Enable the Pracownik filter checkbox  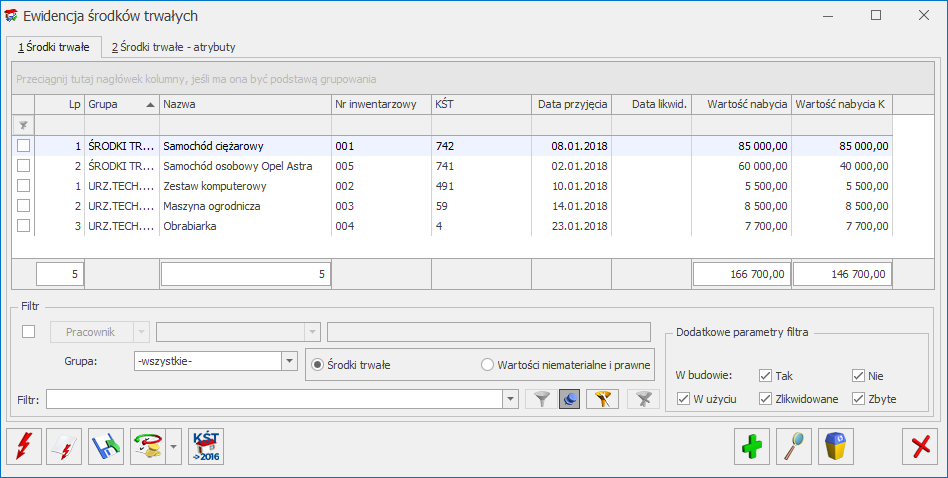point(28,332)
